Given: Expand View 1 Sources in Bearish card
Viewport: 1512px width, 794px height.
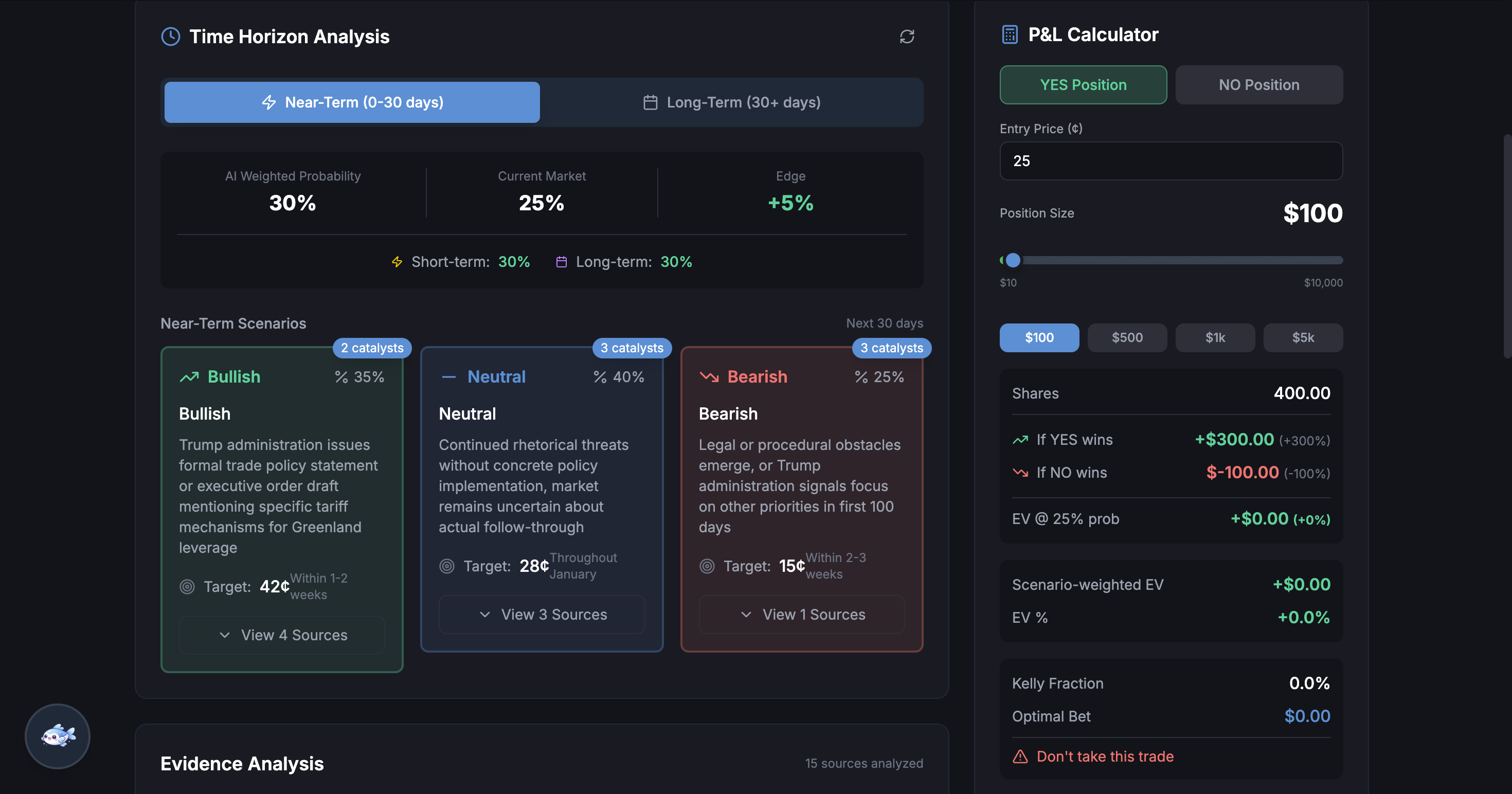Looking at the screenshot, I should point(802,615).
